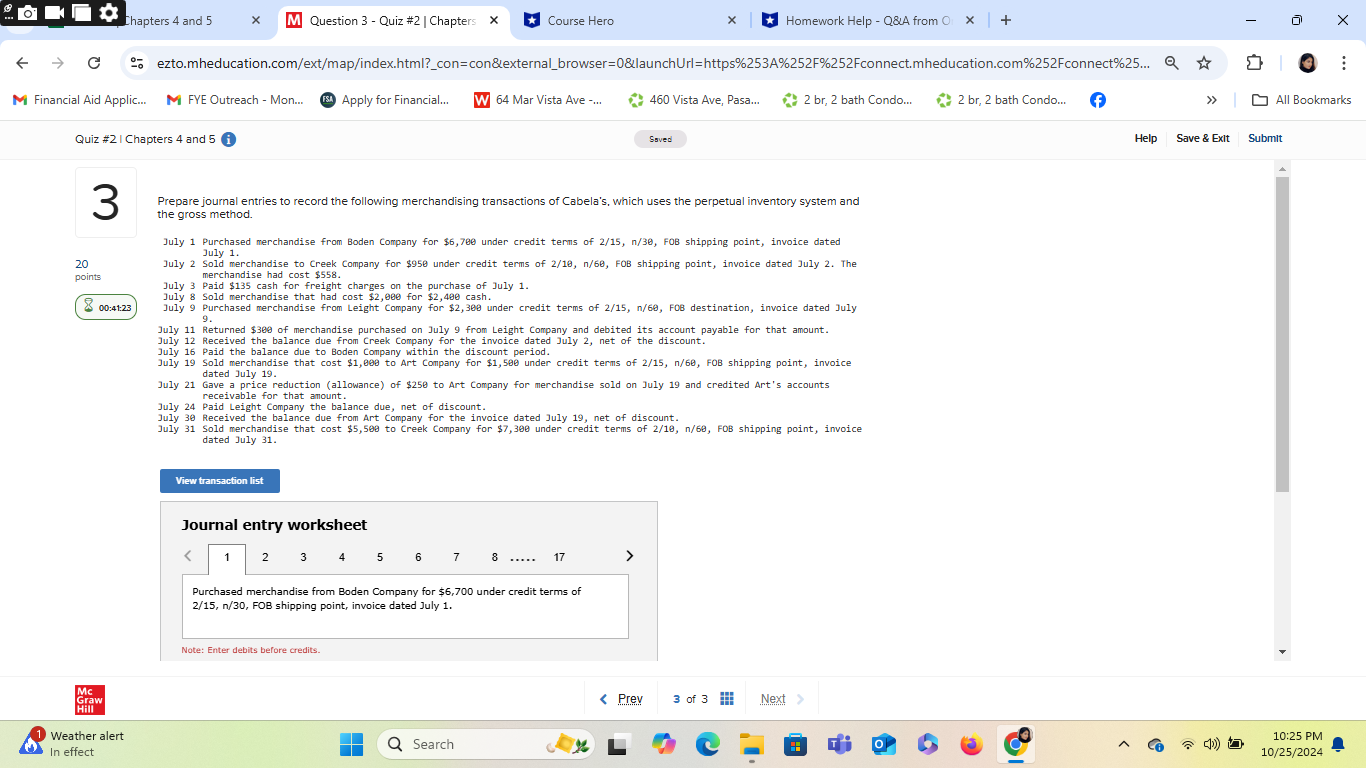Screen dimensions: 1366x768
Task: Open the Apply for Financial... bookmark
Action: 385,100
